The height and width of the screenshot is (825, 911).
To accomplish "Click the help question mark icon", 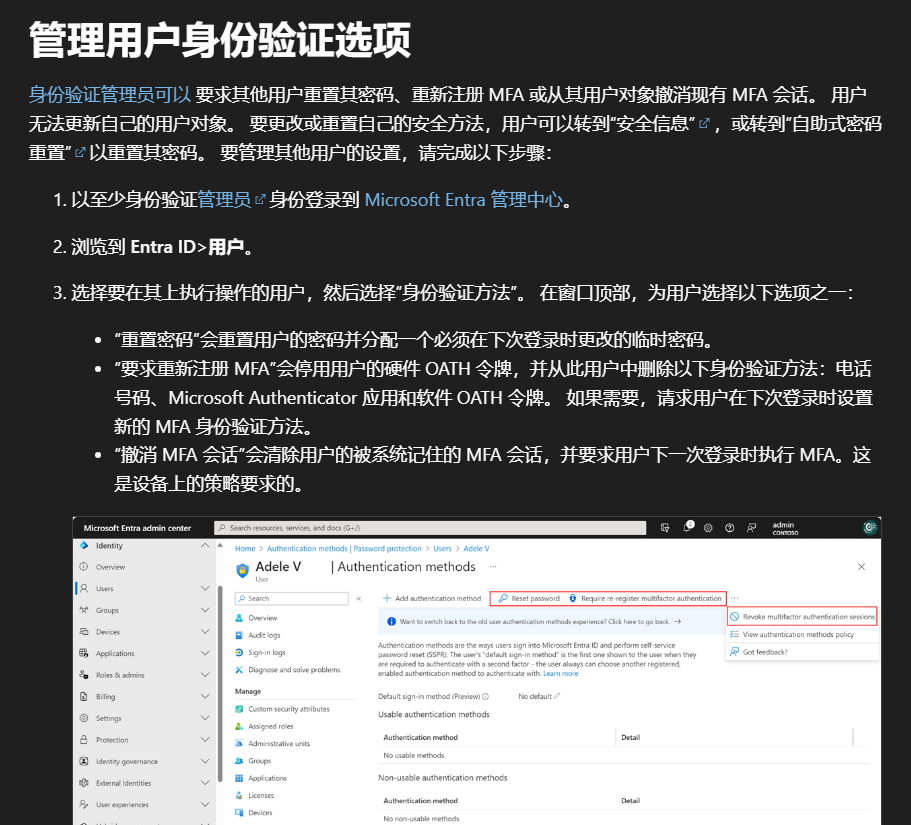I will click(x=729, y=528).
